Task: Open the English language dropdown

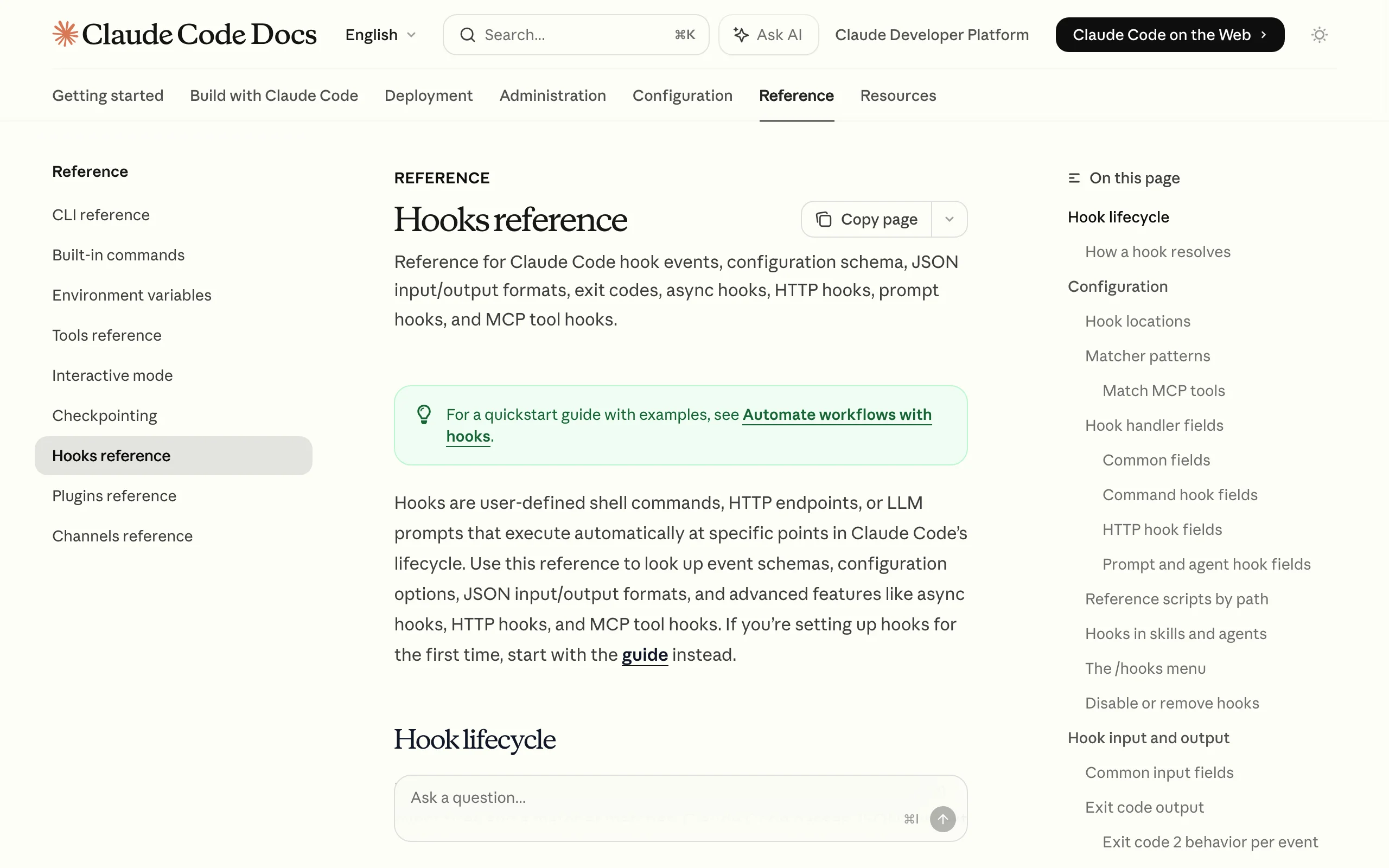Action: (x=380, y=35)
